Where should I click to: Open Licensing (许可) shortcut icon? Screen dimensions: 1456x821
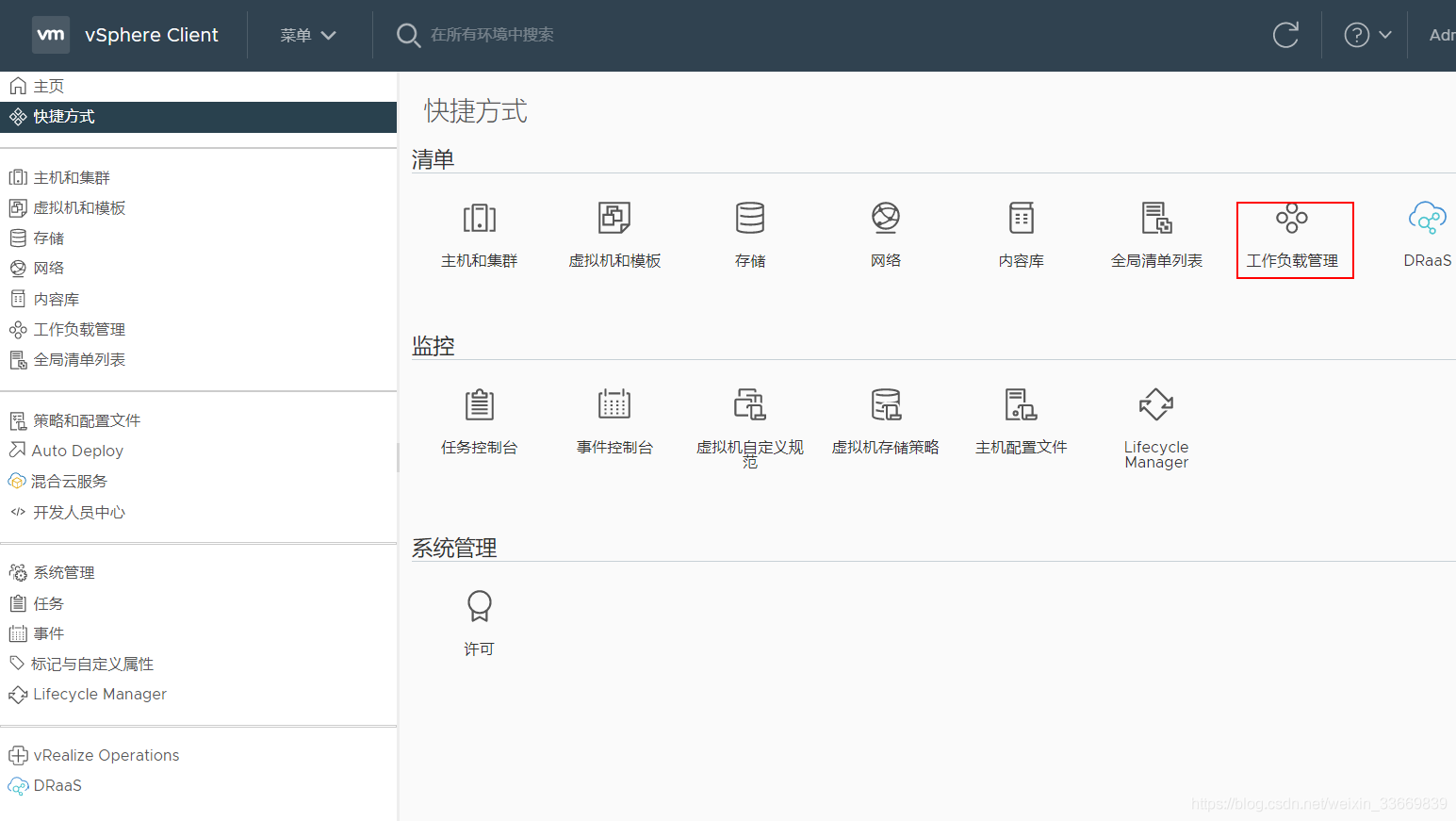480,606
